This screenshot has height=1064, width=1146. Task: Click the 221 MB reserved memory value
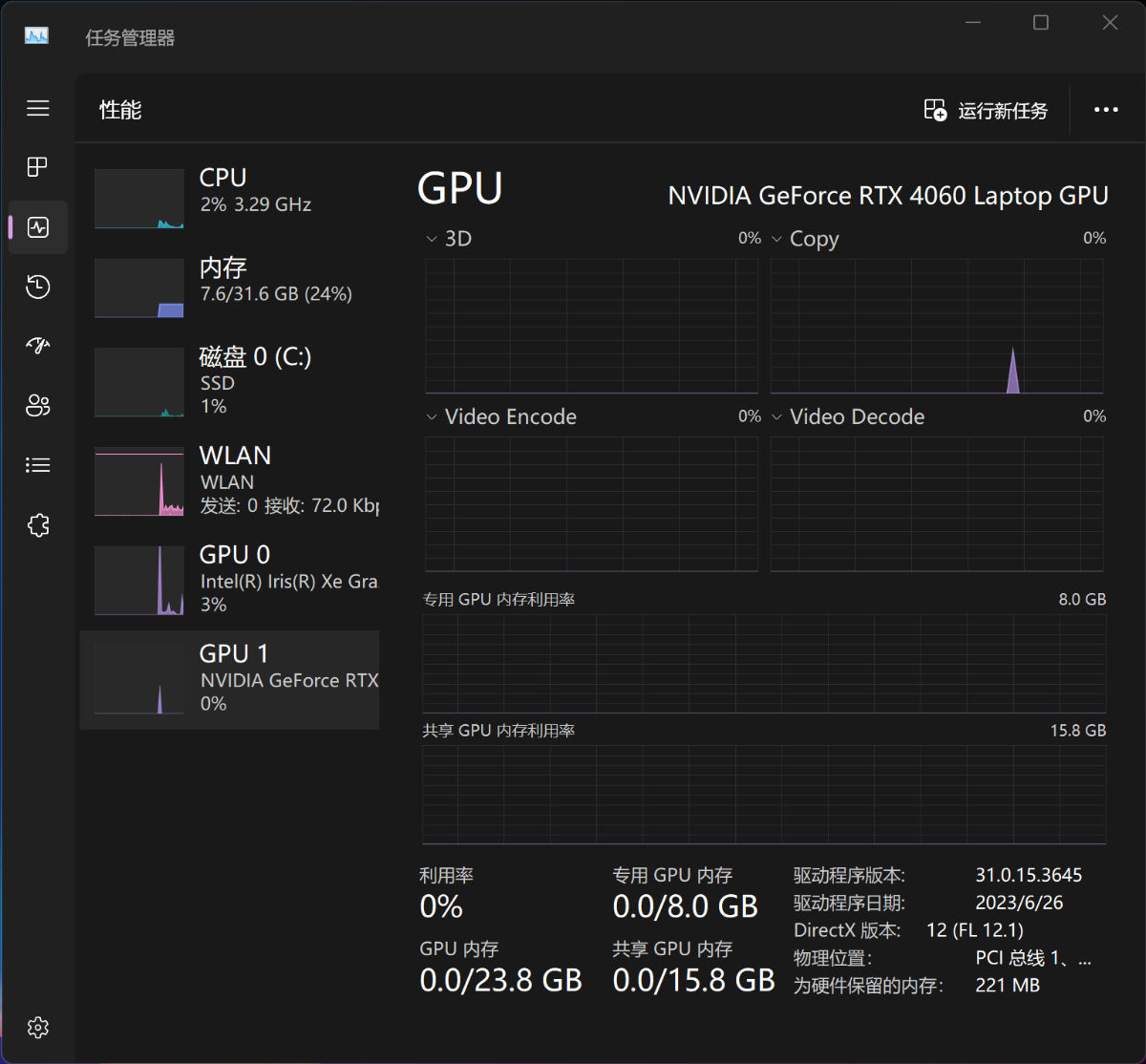[1008, 986]
